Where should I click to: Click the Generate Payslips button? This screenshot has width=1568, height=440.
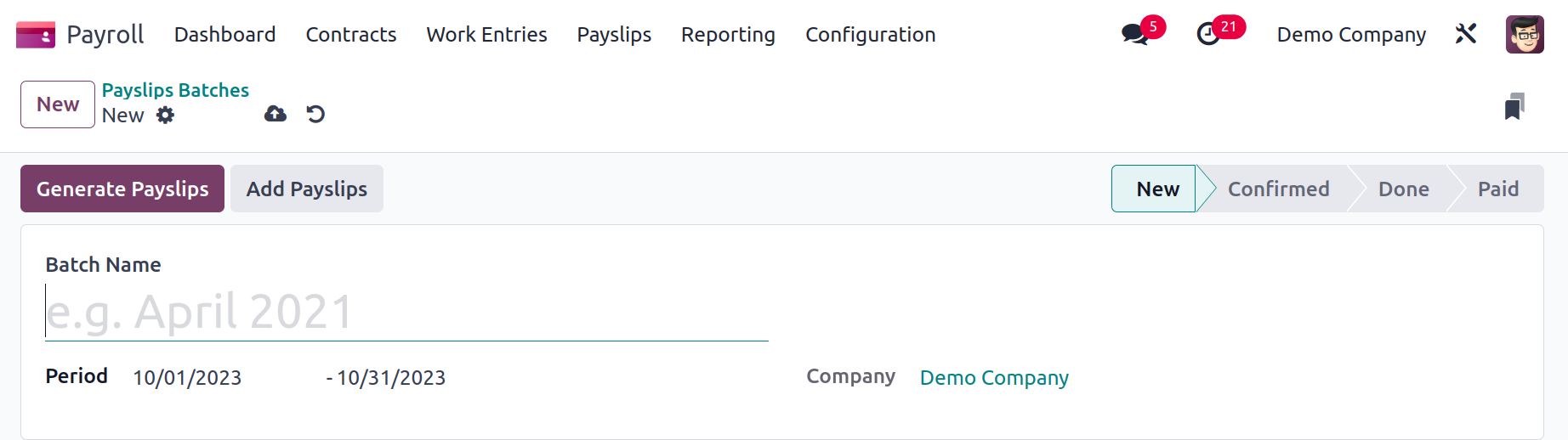pos(122,189)
